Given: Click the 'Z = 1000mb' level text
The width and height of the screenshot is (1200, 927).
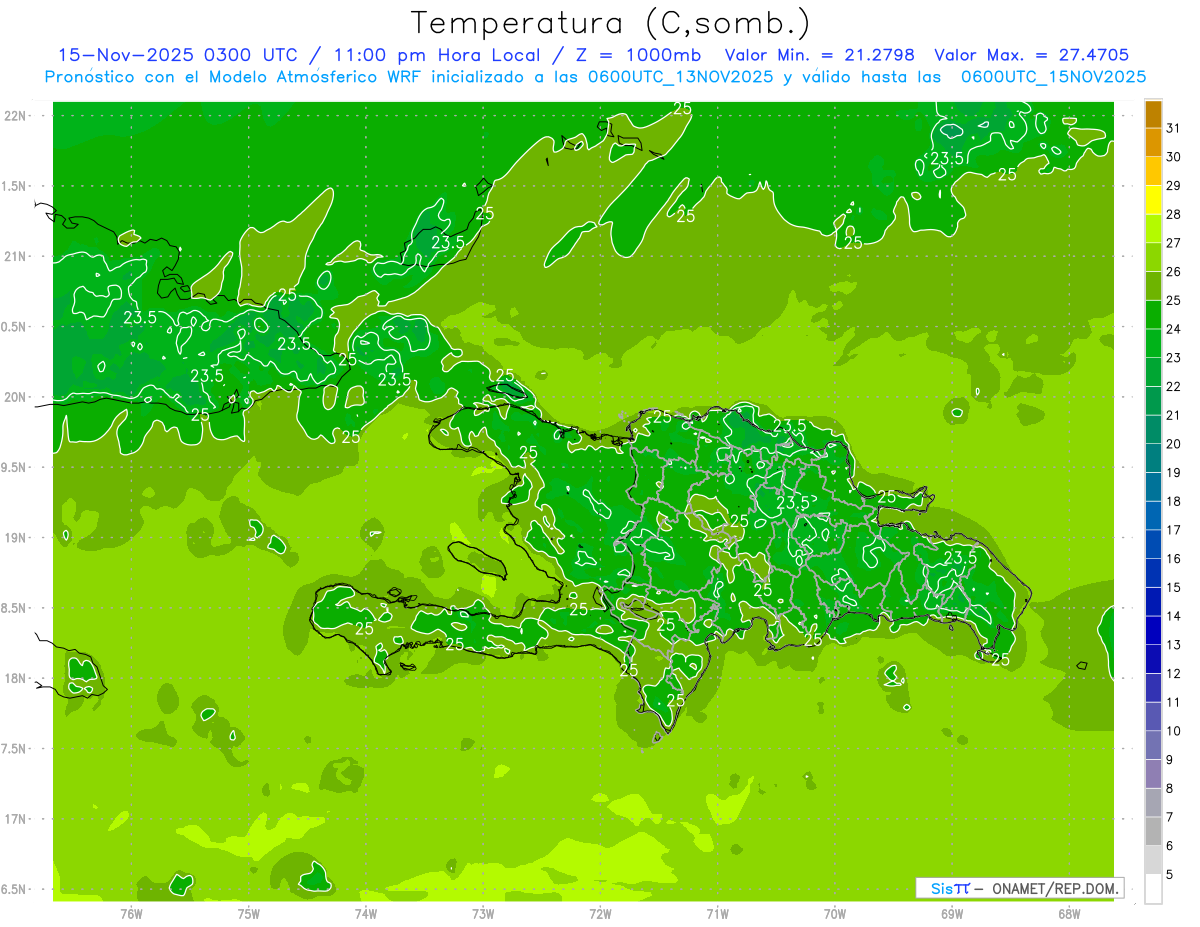Looking at the screenshot, I should point(637,55).
